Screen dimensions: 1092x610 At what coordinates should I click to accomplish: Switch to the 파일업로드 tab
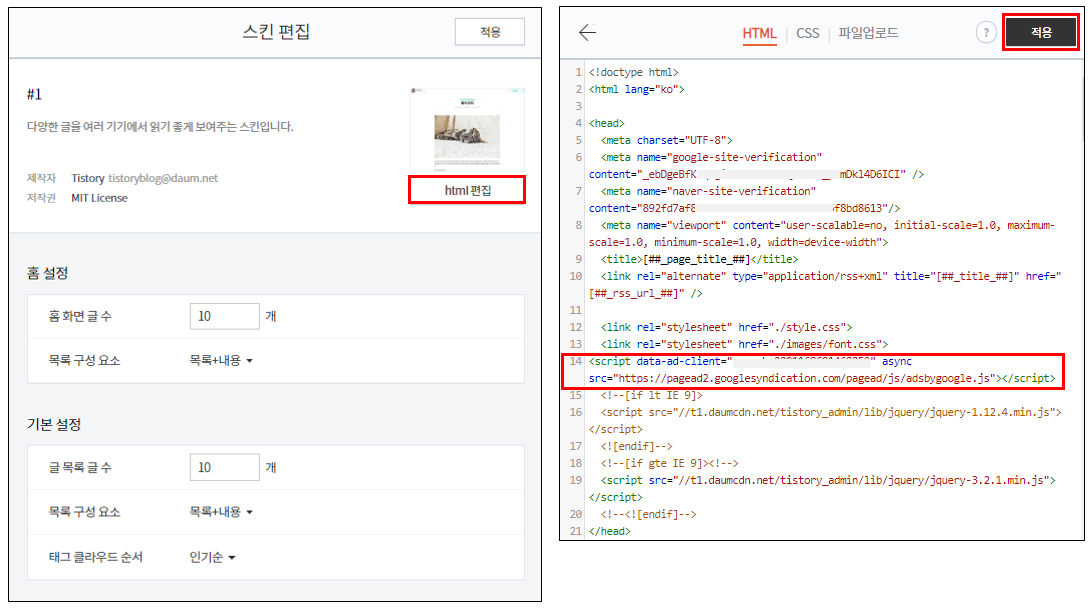coord(868,33)
